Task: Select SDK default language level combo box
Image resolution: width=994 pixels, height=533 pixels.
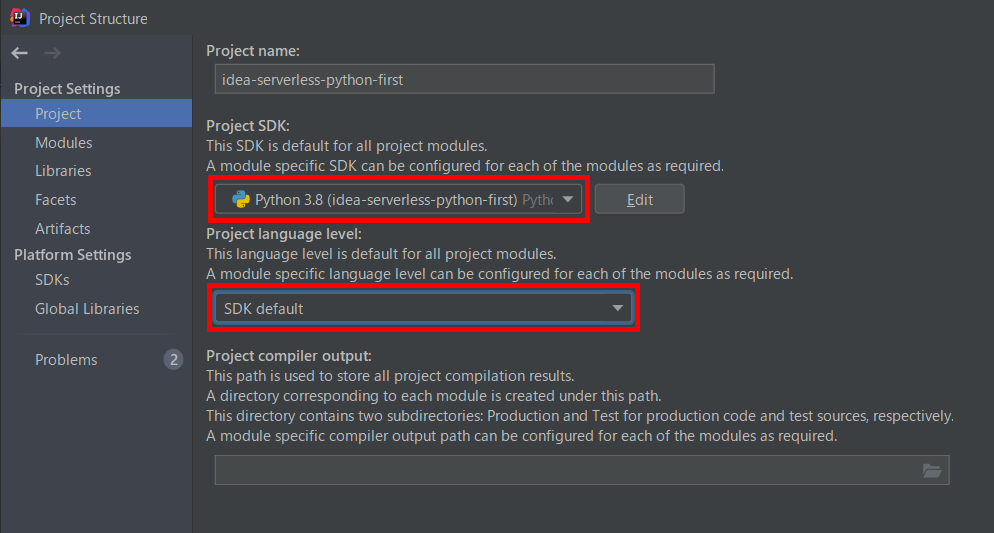Action: [410, 309]
